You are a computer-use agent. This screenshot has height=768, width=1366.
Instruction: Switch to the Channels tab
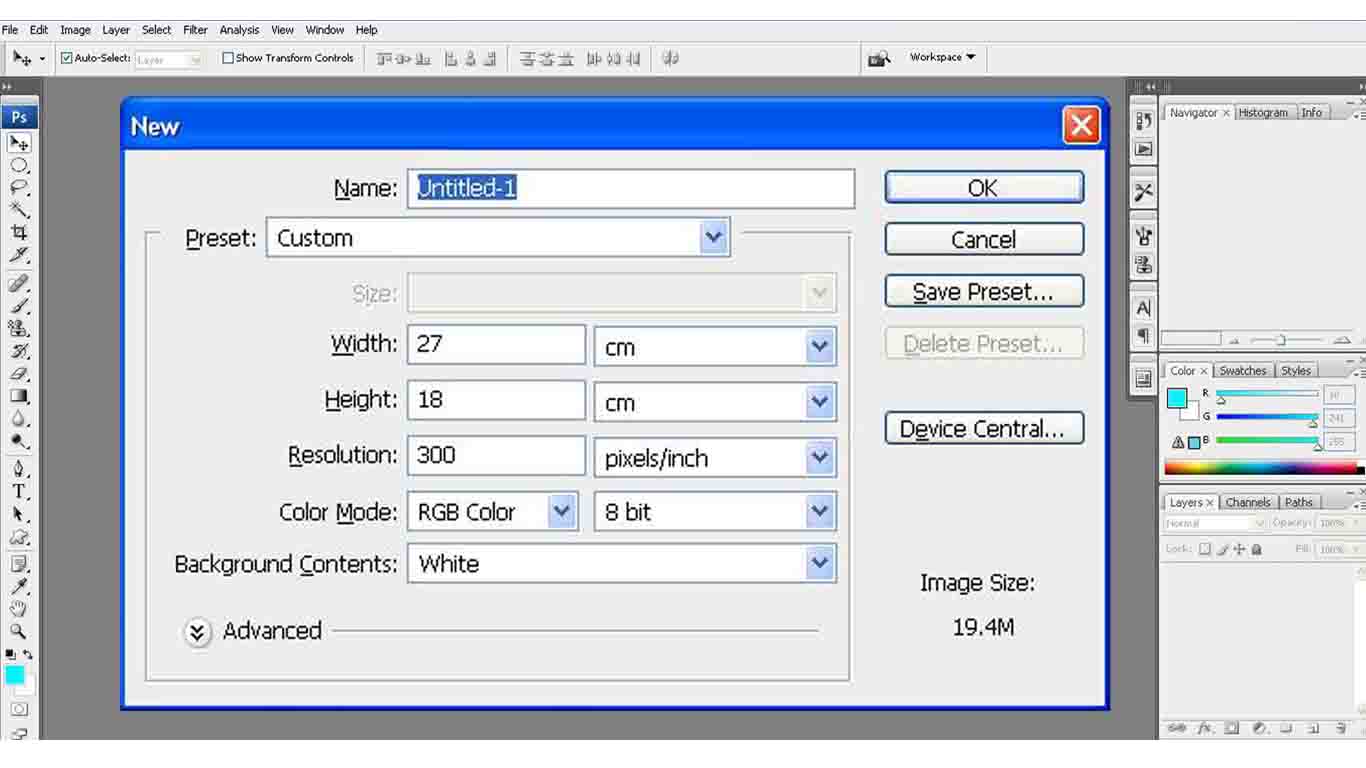[1248, 503]
